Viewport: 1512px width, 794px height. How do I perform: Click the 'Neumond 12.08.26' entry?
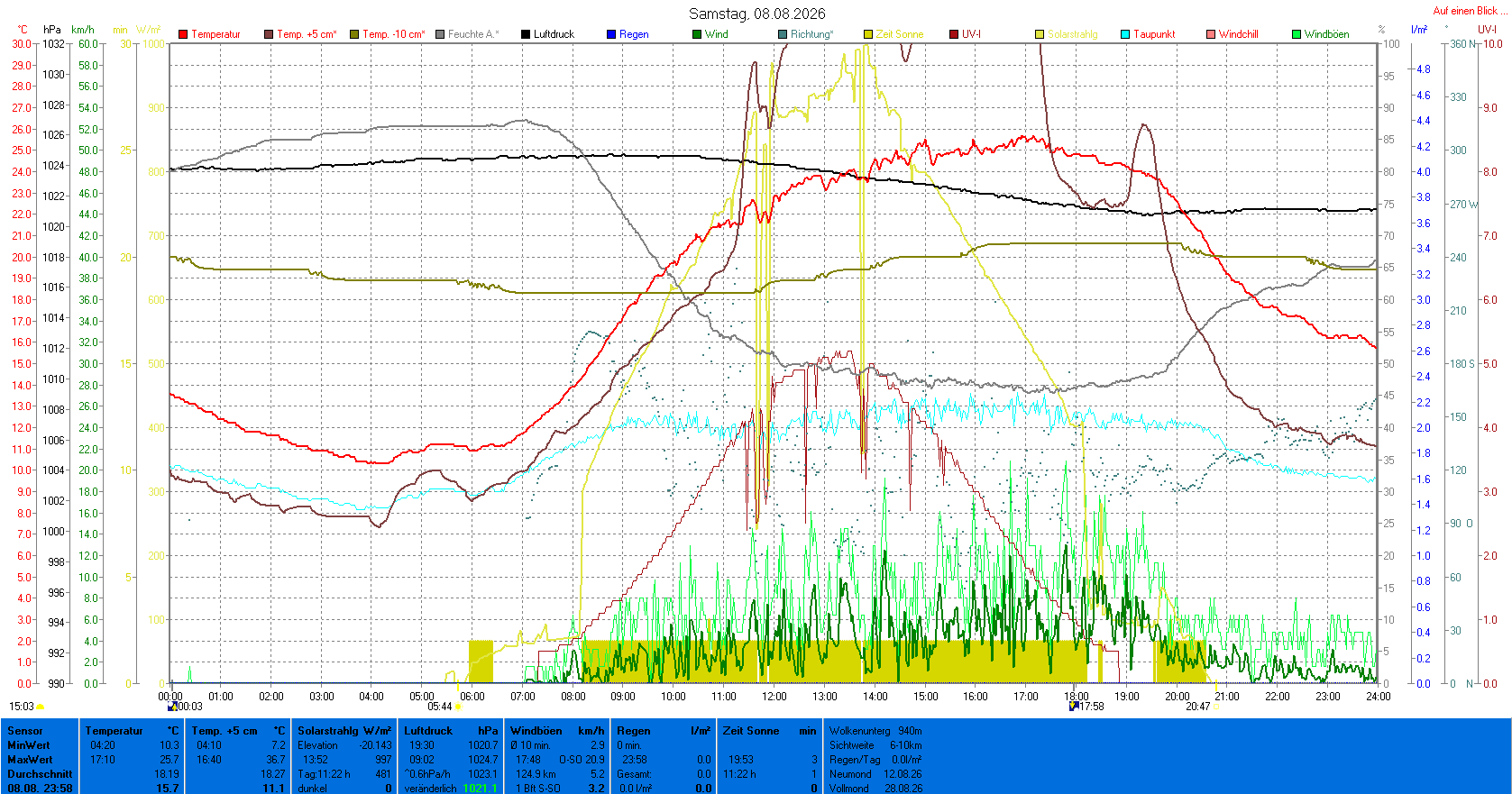[875, 774]
